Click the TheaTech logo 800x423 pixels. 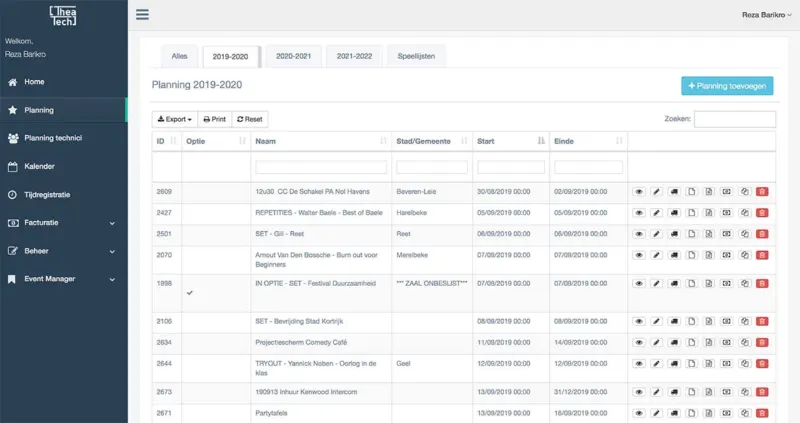63,16
